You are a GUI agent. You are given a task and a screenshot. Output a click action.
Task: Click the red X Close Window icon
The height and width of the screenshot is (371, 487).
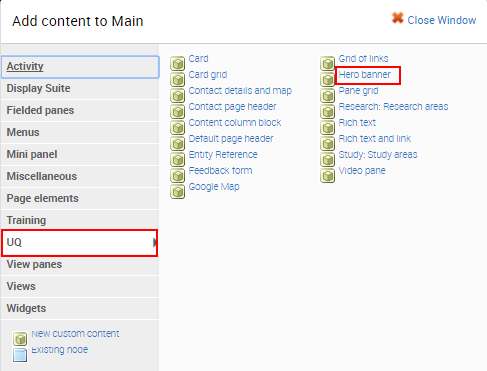[397, 18]
